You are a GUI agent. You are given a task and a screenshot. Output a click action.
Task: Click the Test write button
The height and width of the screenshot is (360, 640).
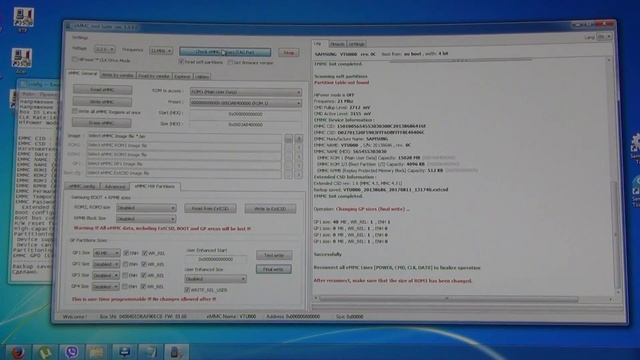click(x=274, y=255)
